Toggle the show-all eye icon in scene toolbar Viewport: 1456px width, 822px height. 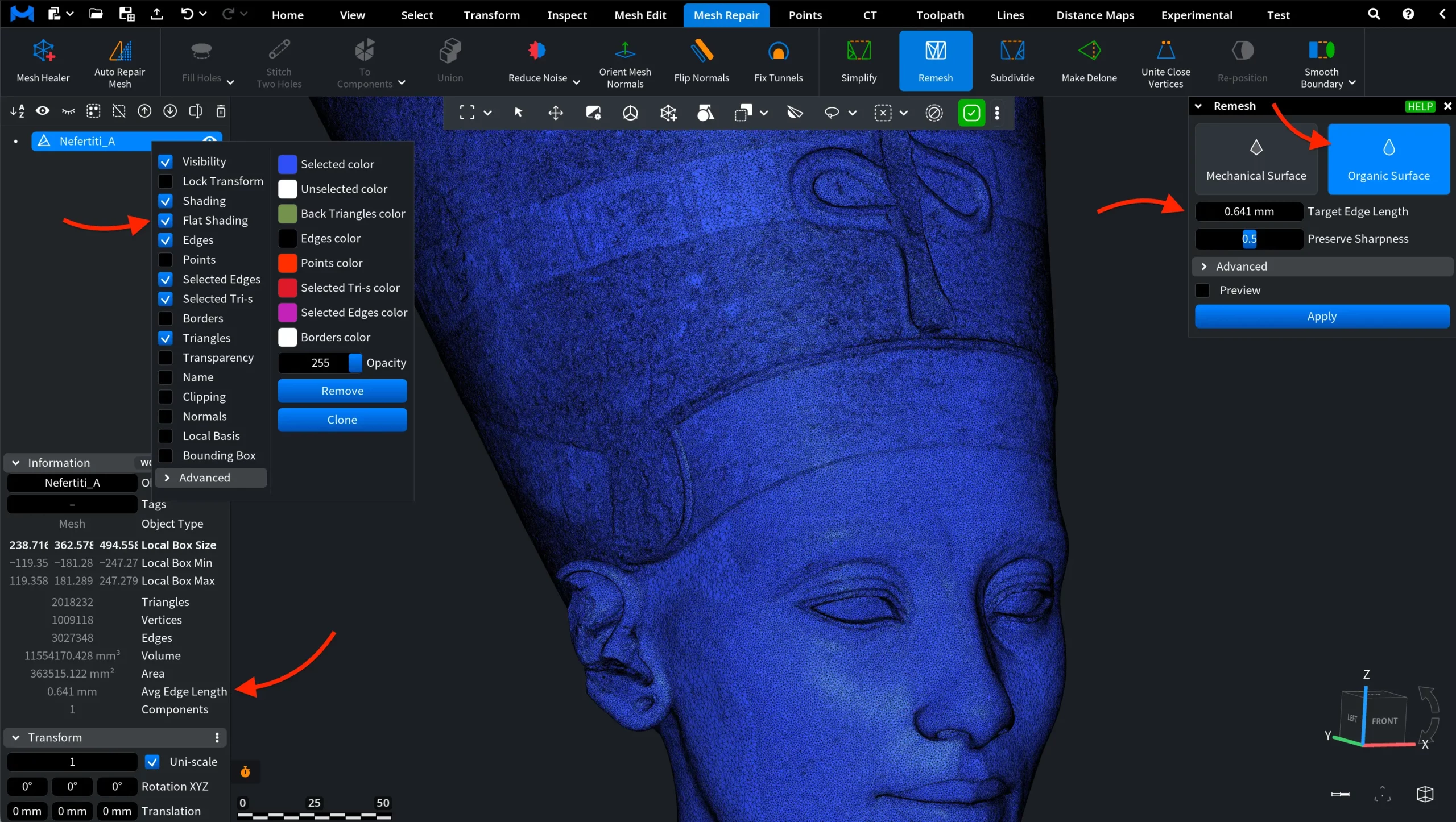pyautogui.click(x=43, y=111)
